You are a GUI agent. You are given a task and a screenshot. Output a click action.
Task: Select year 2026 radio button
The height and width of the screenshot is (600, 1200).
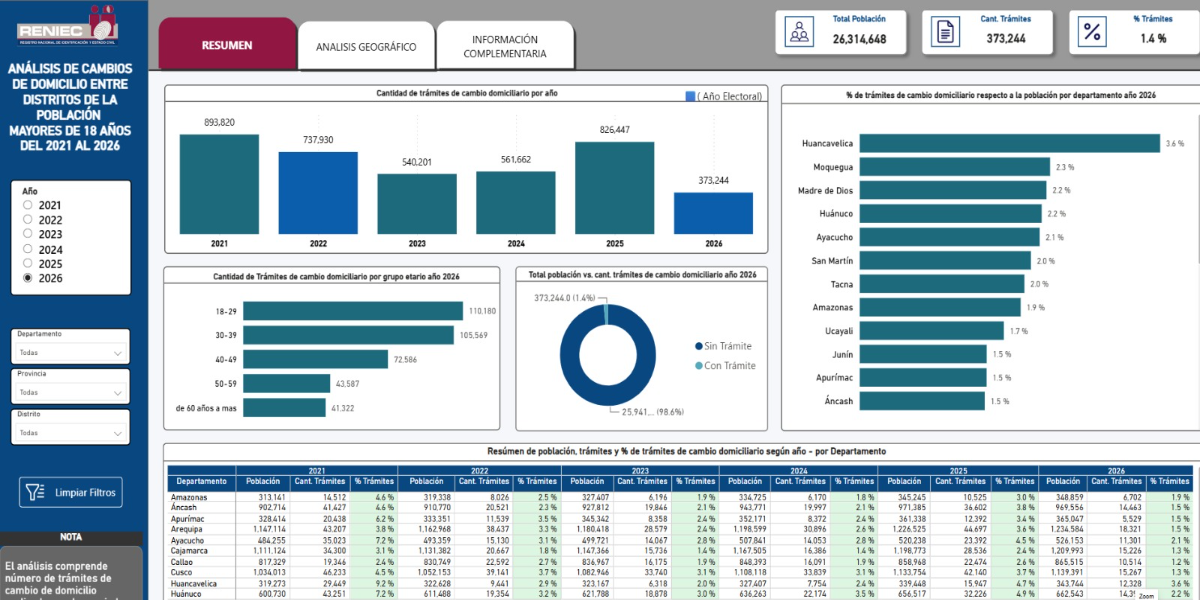[x=27, y=279]
